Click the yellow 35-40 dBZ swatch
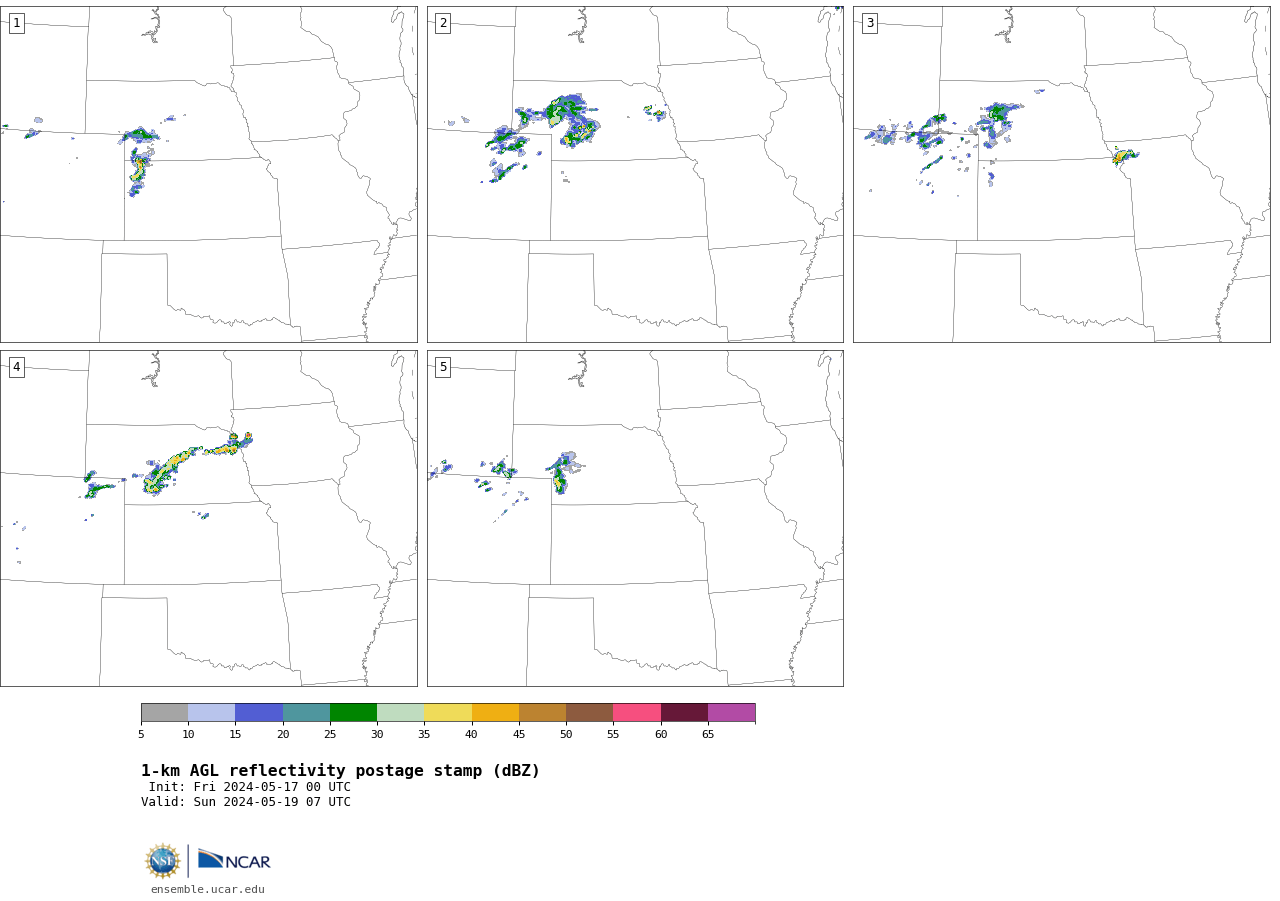Image resolution: width=1280 pixels, height=901 pixels. (448, 713)
